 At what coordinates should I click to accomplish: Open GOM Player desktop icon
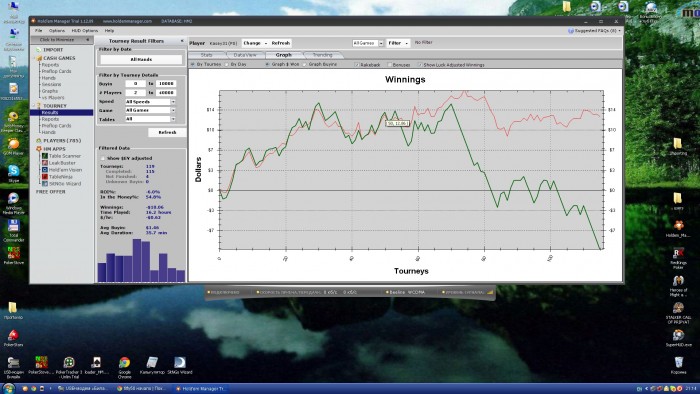(x=13, y=144)
